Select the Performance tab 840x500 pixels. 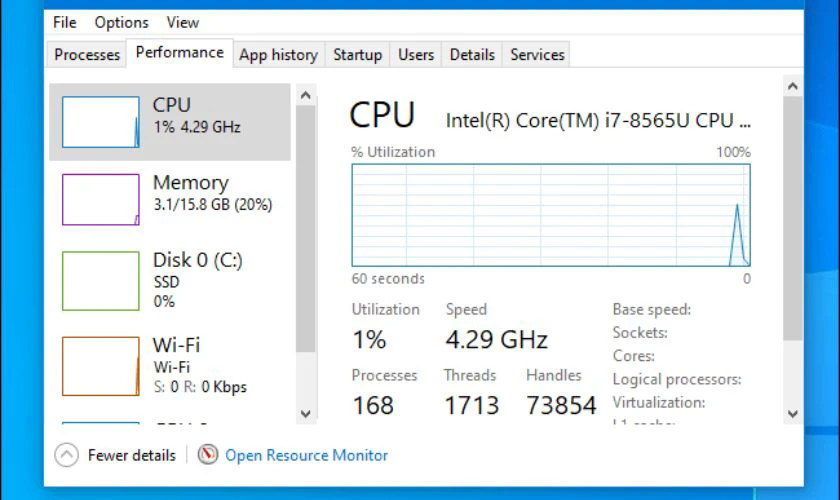[179, 53]
